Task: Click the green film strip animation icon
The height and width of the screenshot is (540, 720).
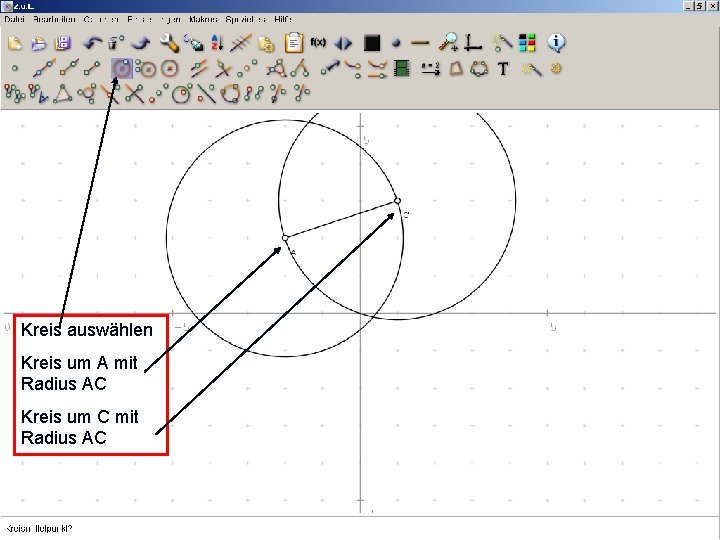Action: 402,69
